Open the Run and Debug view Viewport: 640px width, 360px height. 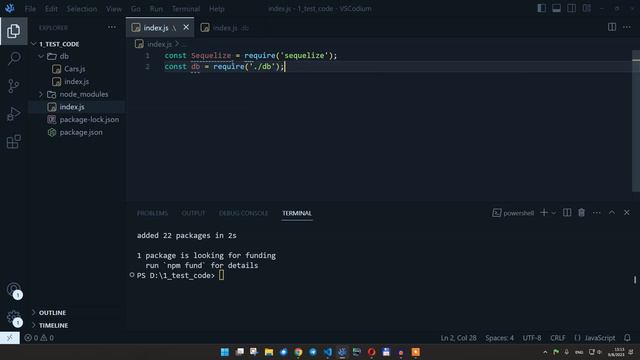click(13, 114)
